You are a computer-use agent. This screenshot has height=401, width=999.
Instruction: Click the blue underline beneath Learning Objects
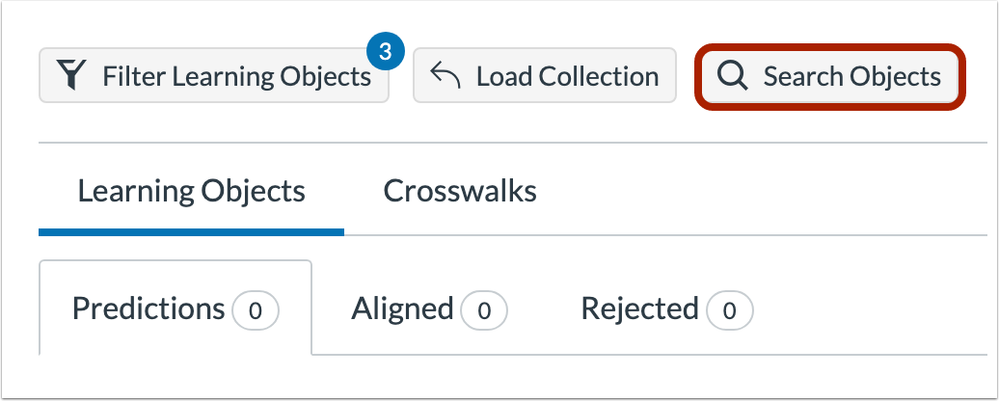coord(191,232)
